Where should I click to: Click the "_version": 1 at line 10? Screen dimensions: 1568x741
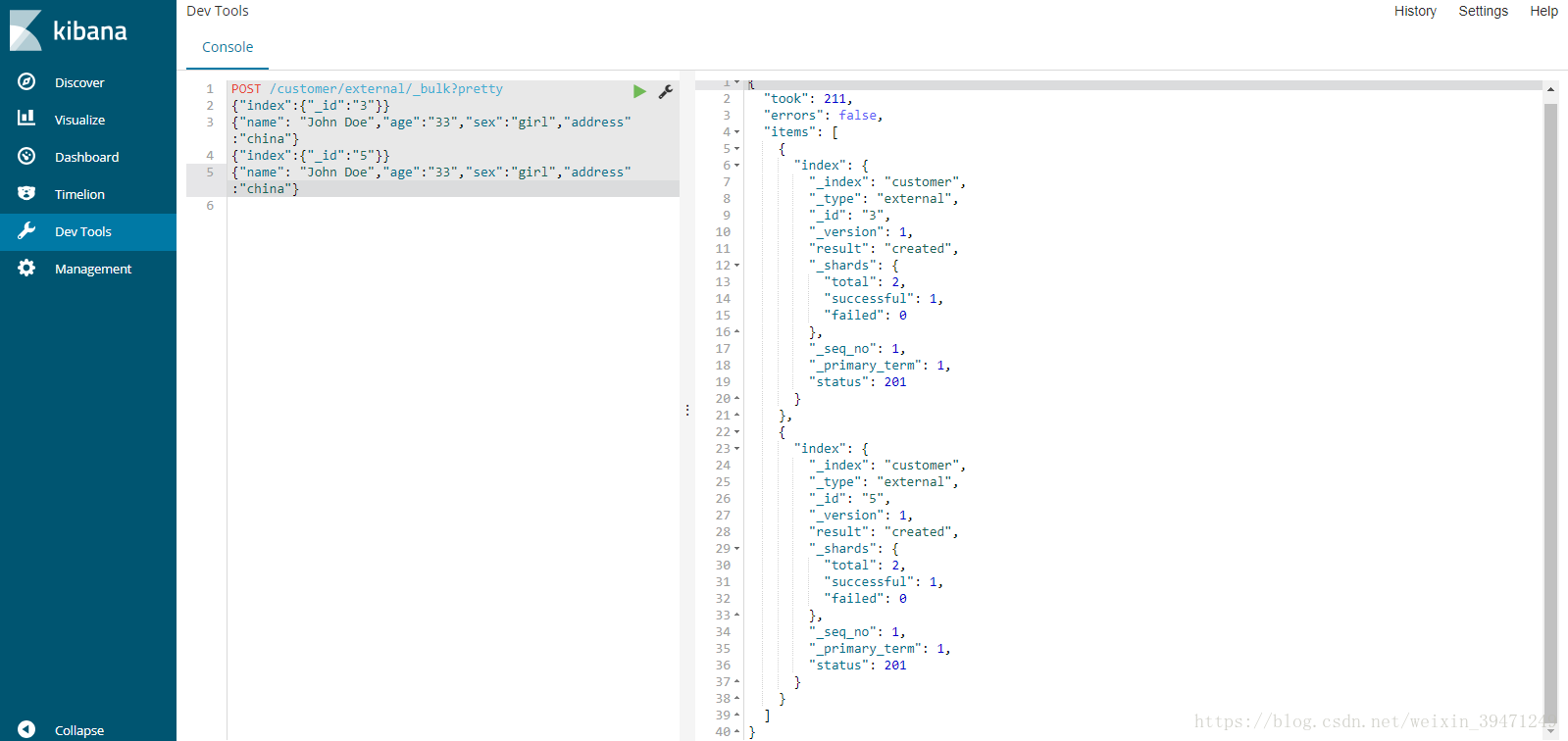click(861, 232)
